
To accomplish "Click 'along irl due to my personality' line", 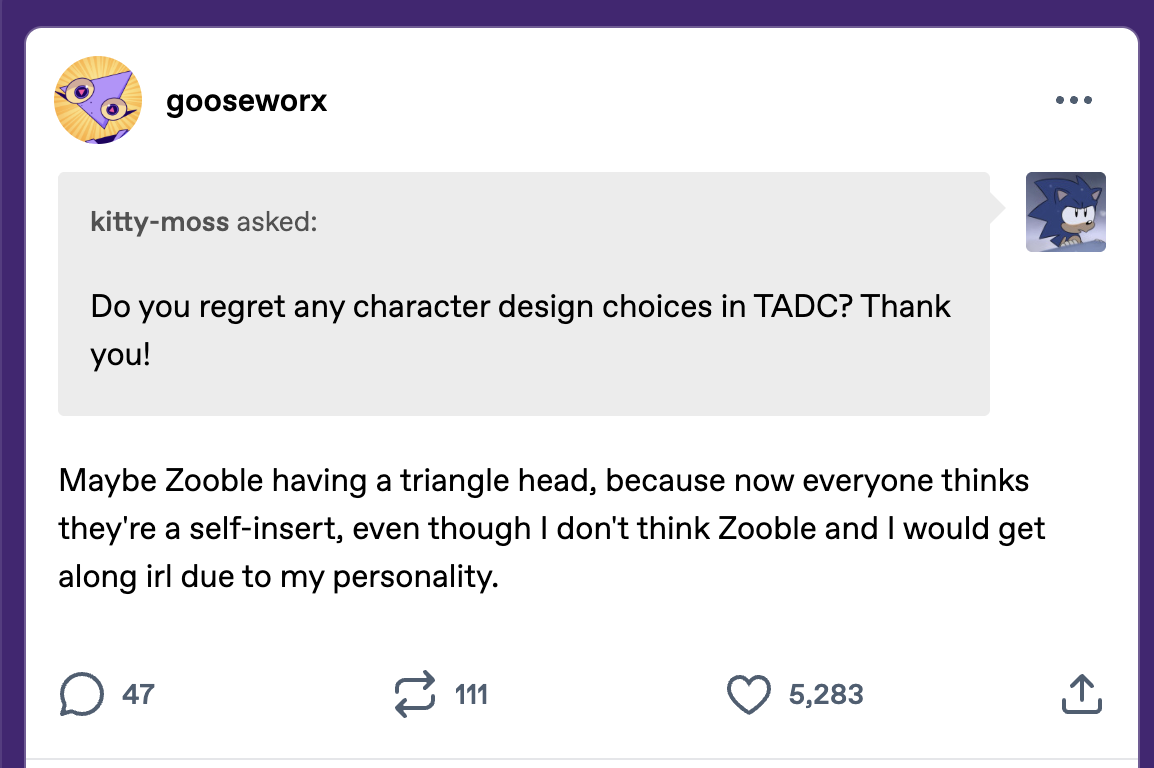I will click(278, 578).
